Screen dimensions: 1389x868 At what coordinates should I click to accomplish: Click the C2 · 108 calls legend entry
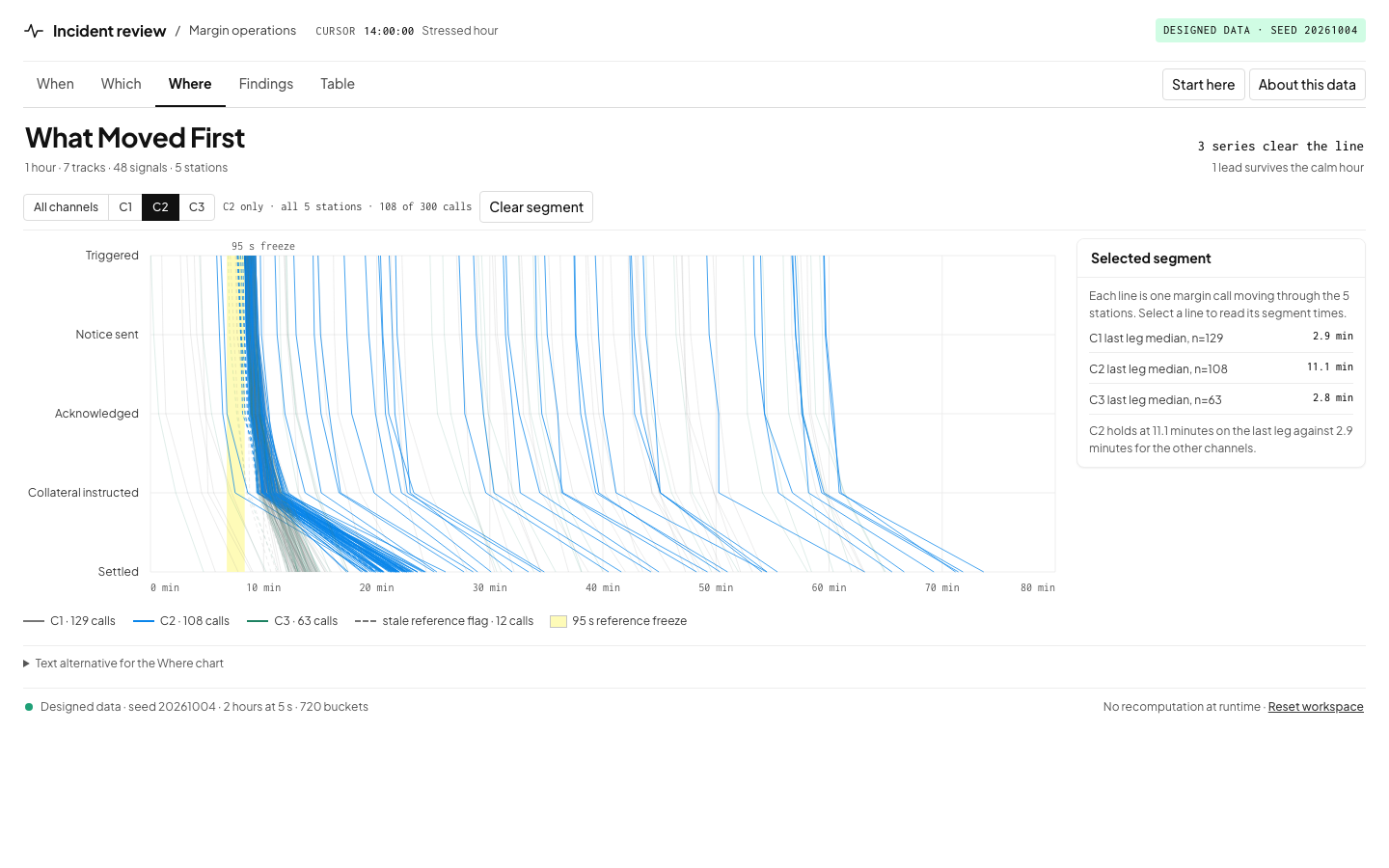point(181,621)
